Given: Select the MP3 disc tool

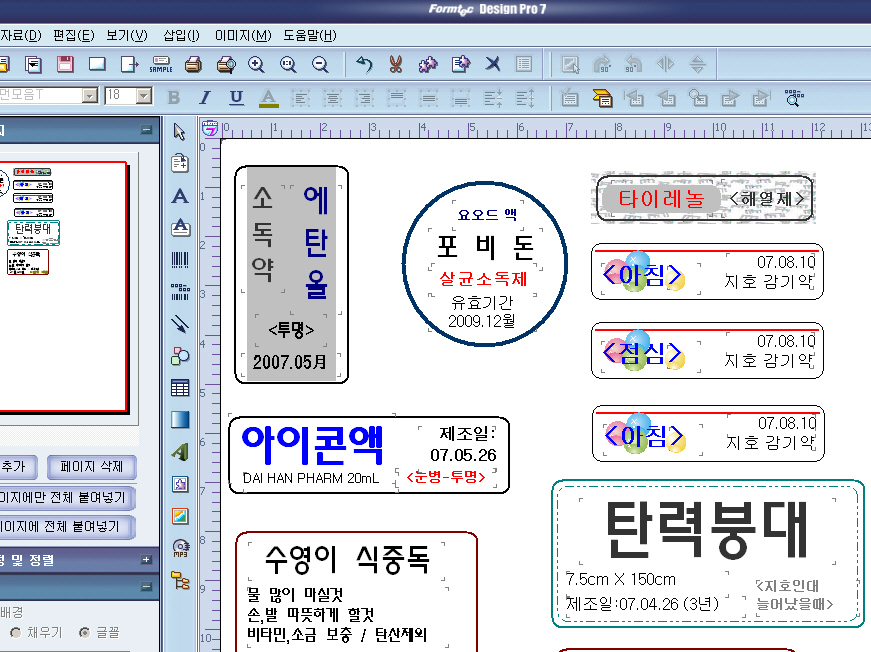Looking at the screenshot, I should click(x=181, y=548).
